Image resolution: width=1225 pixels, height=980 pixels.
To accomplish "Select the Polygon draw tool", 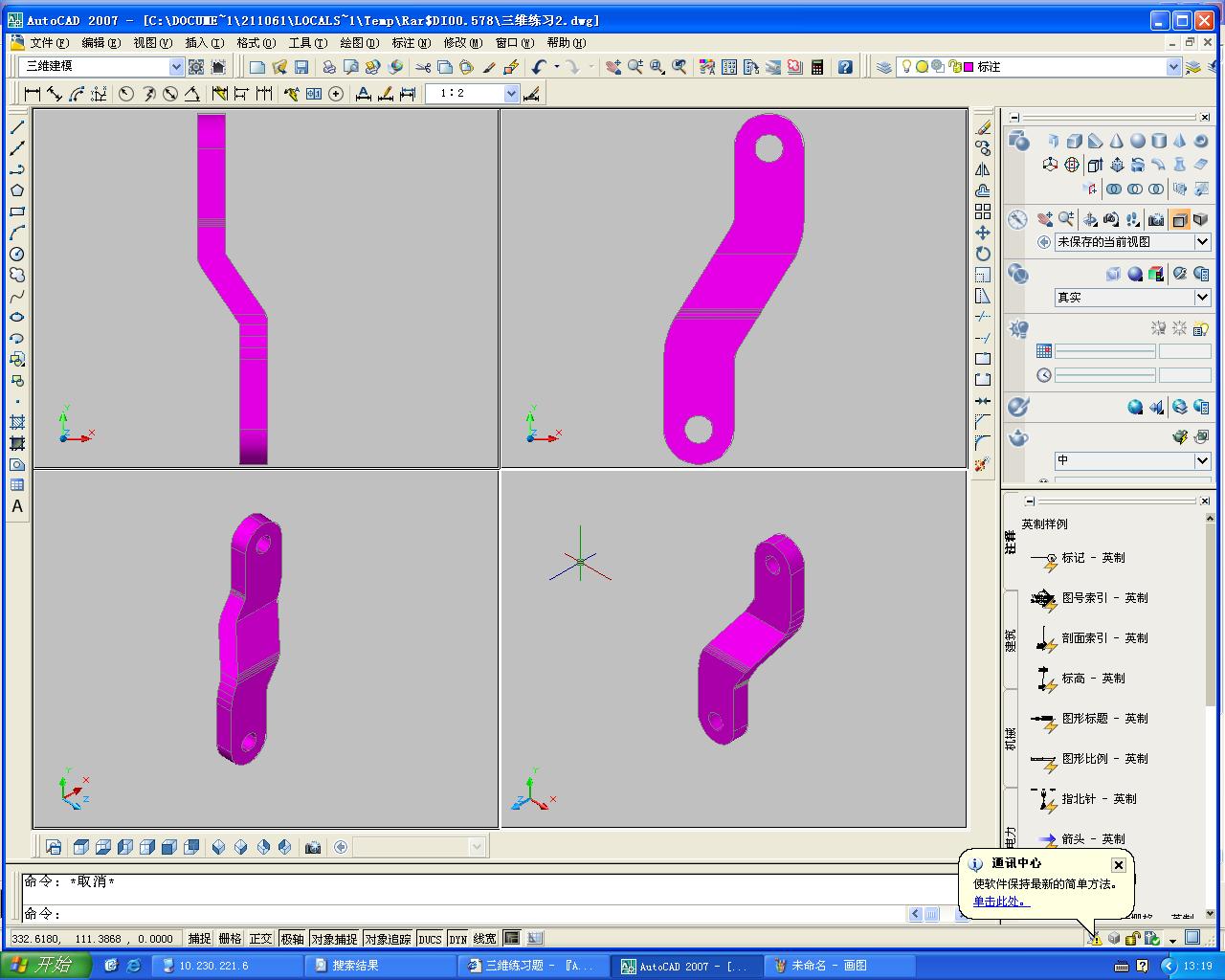I will pos(17,190).
